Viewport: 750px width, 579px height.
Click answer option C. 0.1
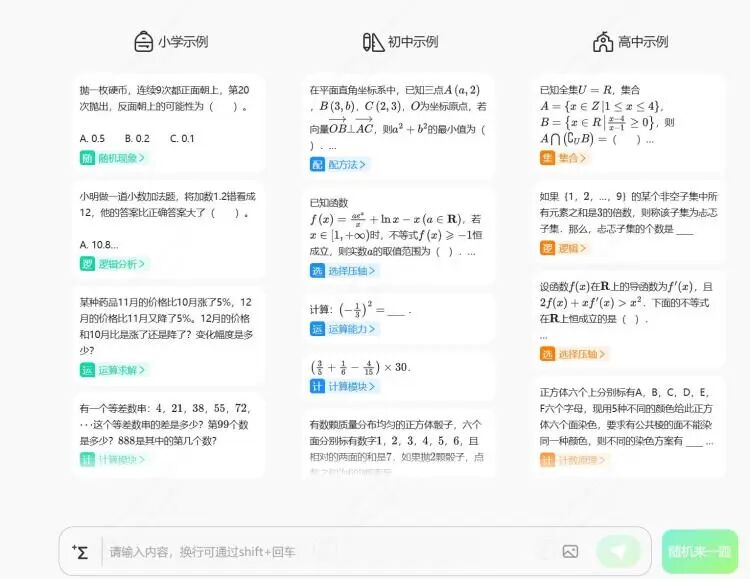click(x=182, y=139)
